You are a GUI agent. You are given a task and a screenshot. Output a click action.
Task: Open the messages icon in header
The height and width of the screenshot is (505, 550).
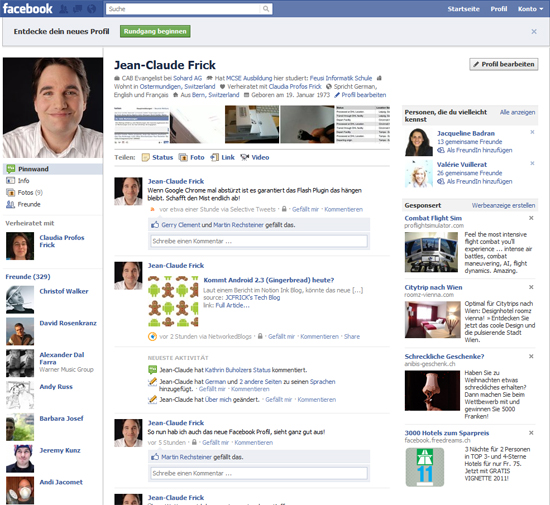[77, 8]
